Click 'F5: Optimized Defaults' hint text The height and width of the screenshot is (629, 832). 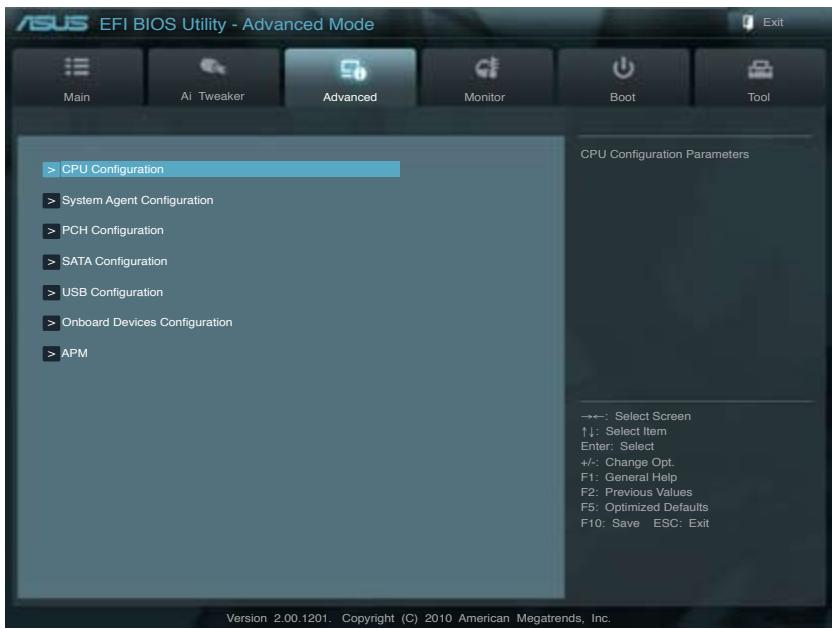coord(644,507)
